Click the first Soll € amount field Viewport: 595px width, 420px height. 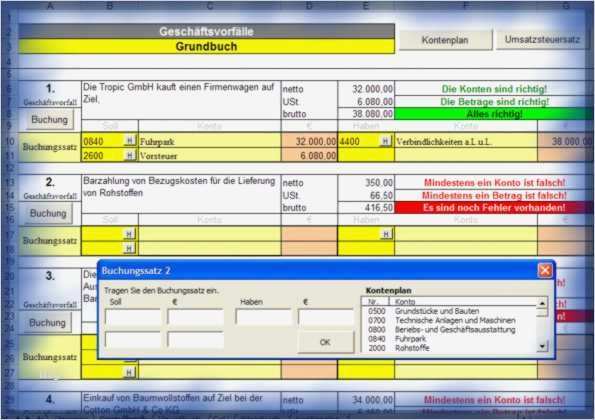click(x=195, y=318)
